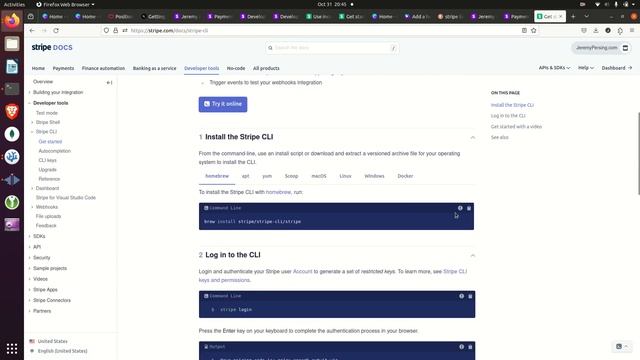This screenshot has height=360, width=640.
Task: Click the Stripe Docs logo
Action: pos(52,47)
